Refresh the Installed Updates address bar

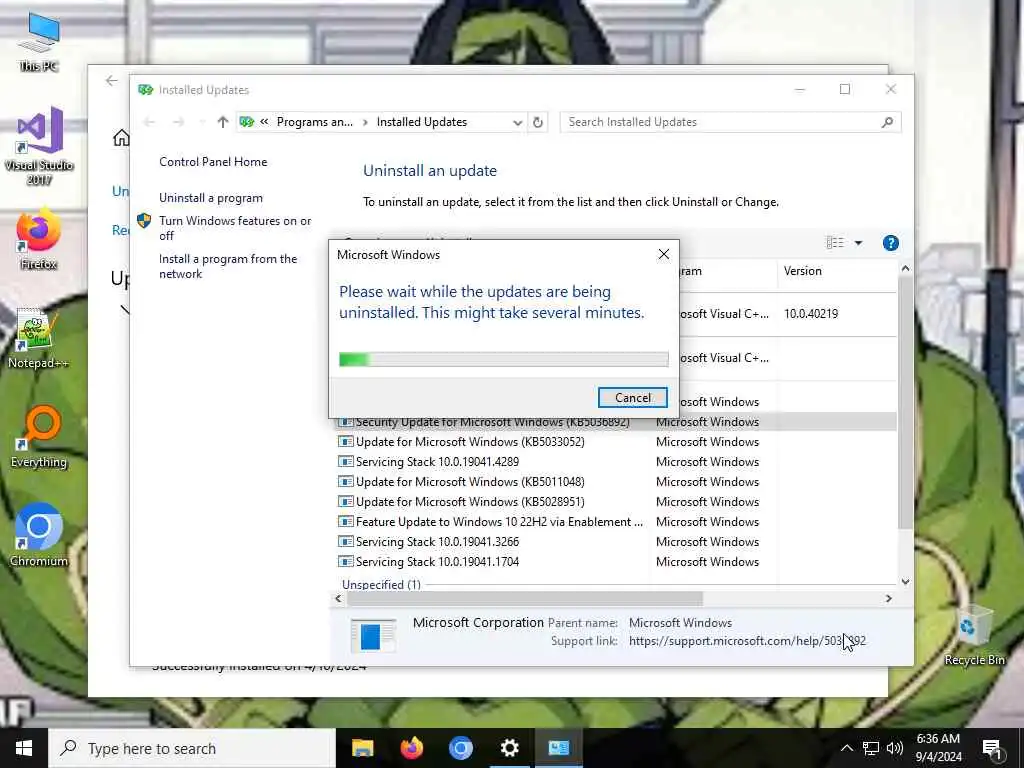537,122
